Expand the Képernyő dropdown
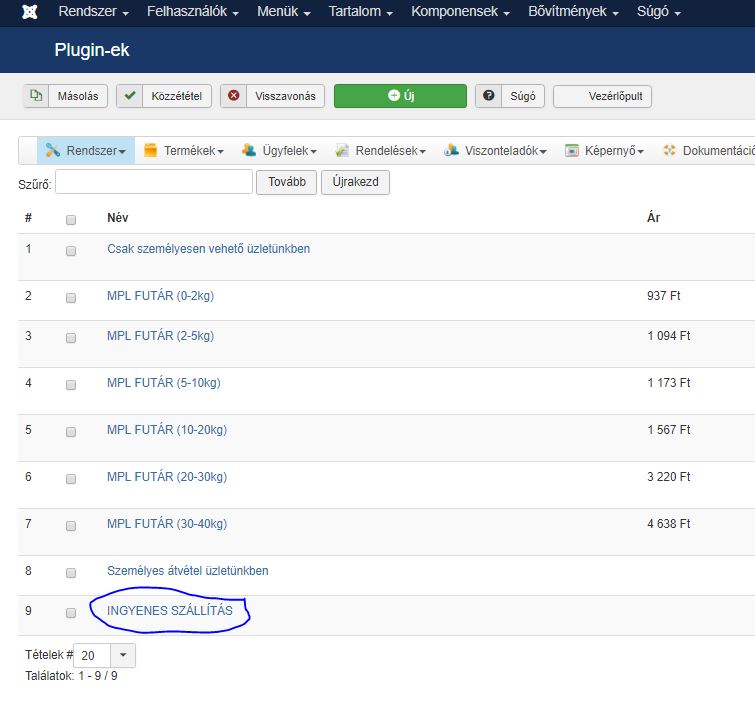The height and width of the screenshot is (716, 755). pos(641,152)
